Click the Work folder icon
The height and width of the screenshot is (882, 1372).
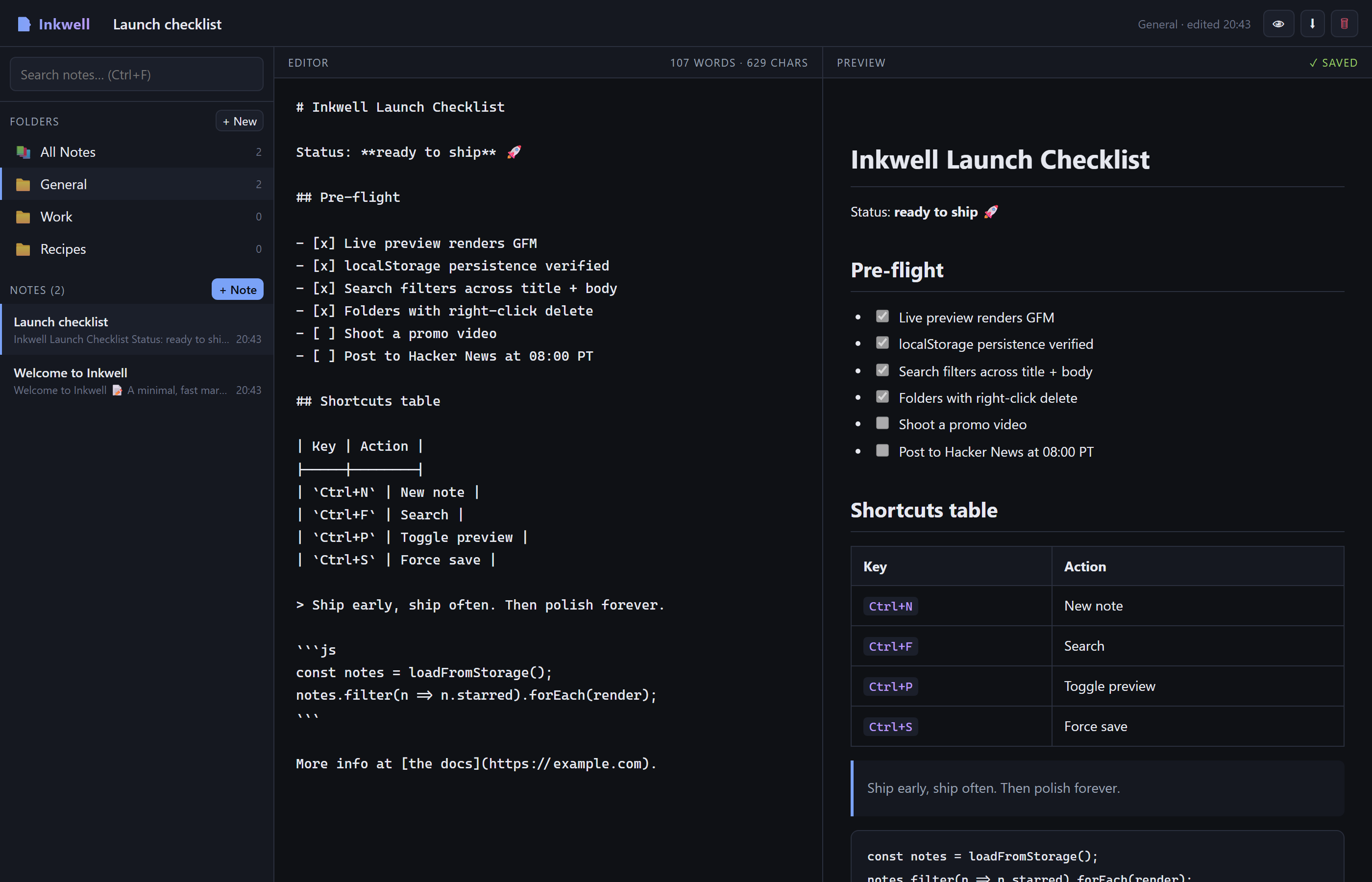(24, 217)
